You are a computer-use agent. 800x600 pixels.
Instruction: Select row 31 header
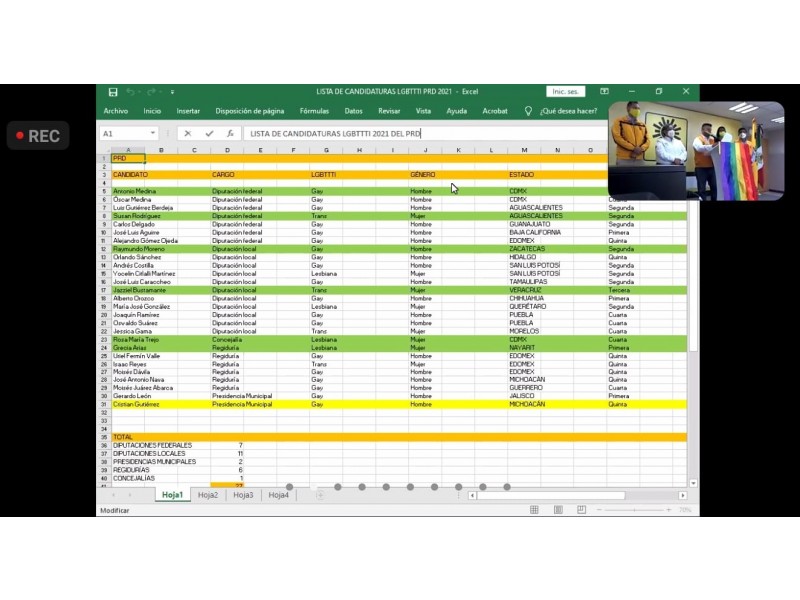pyautogui.click(x=104, y=404)
